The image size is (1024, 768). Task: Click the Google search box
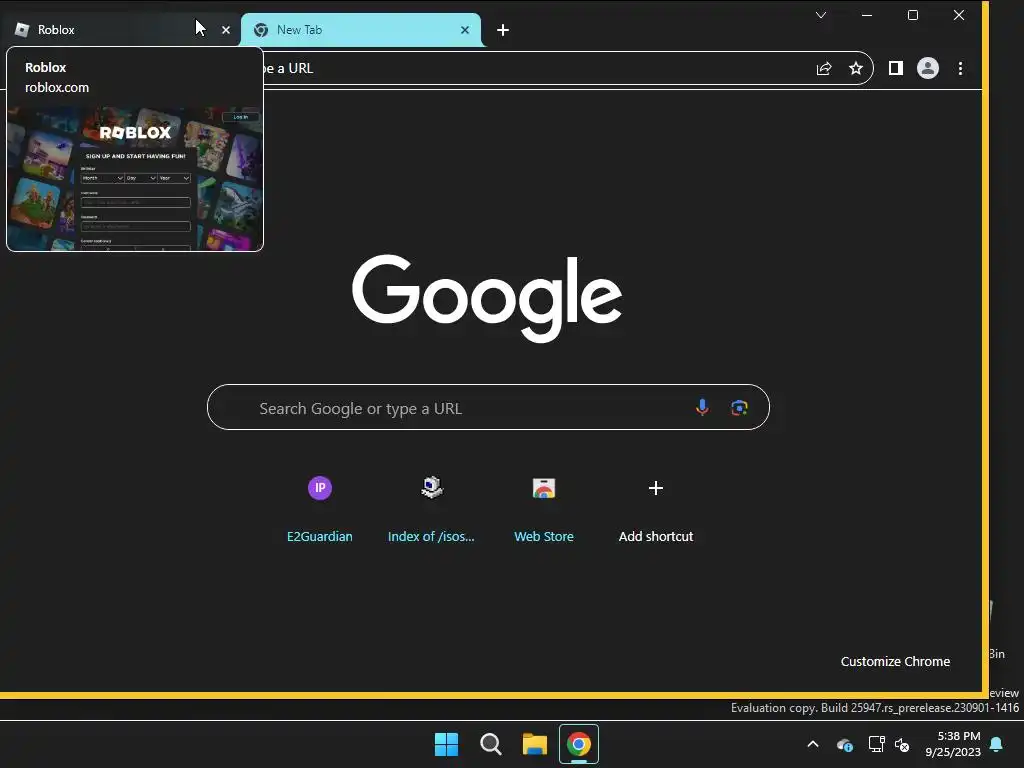tap(488, 408)
